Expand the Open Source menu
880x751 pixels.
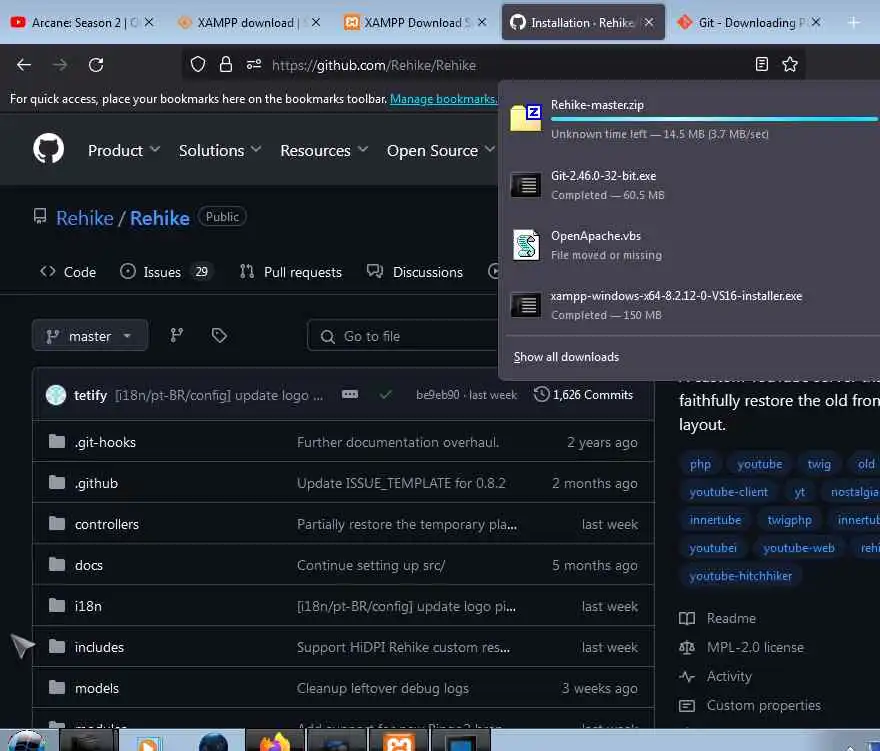click(x=441, y=150)
